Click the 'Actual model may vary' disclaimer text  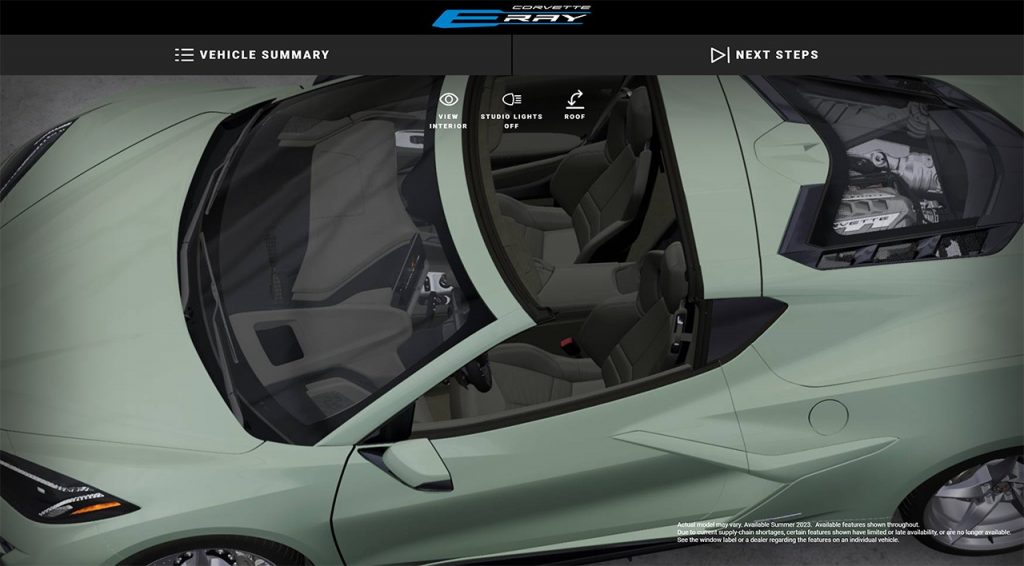799,525
